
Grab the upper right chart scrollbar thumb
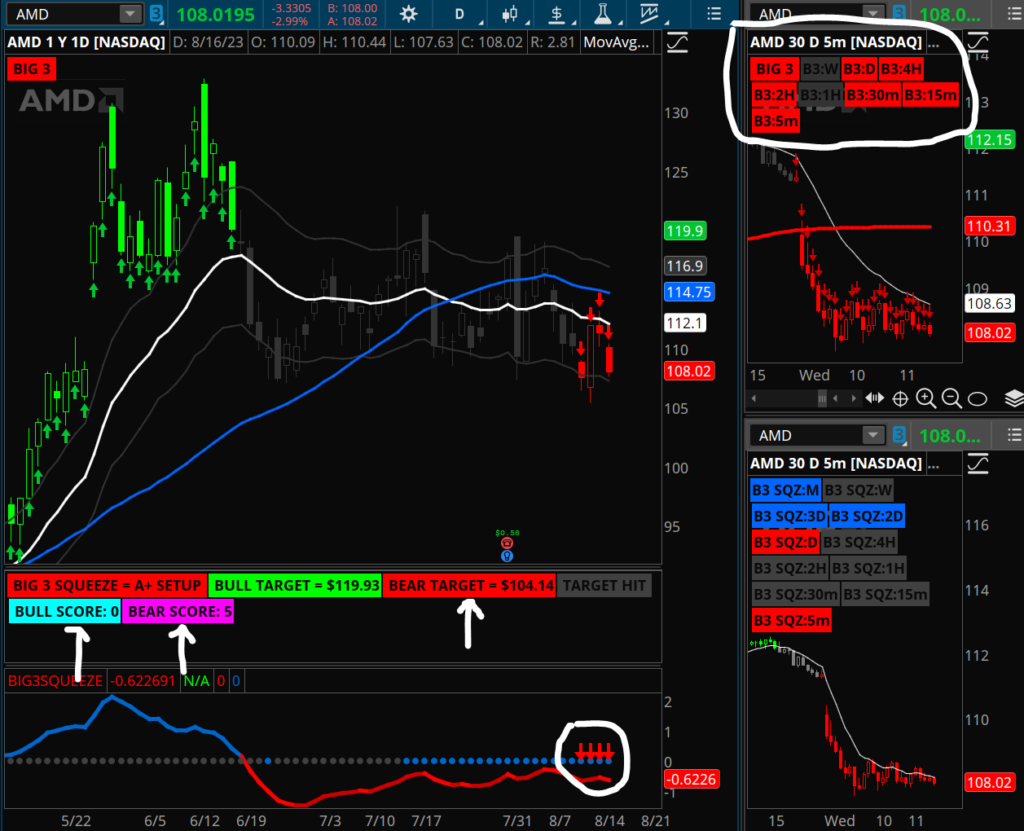coord(822,399)
